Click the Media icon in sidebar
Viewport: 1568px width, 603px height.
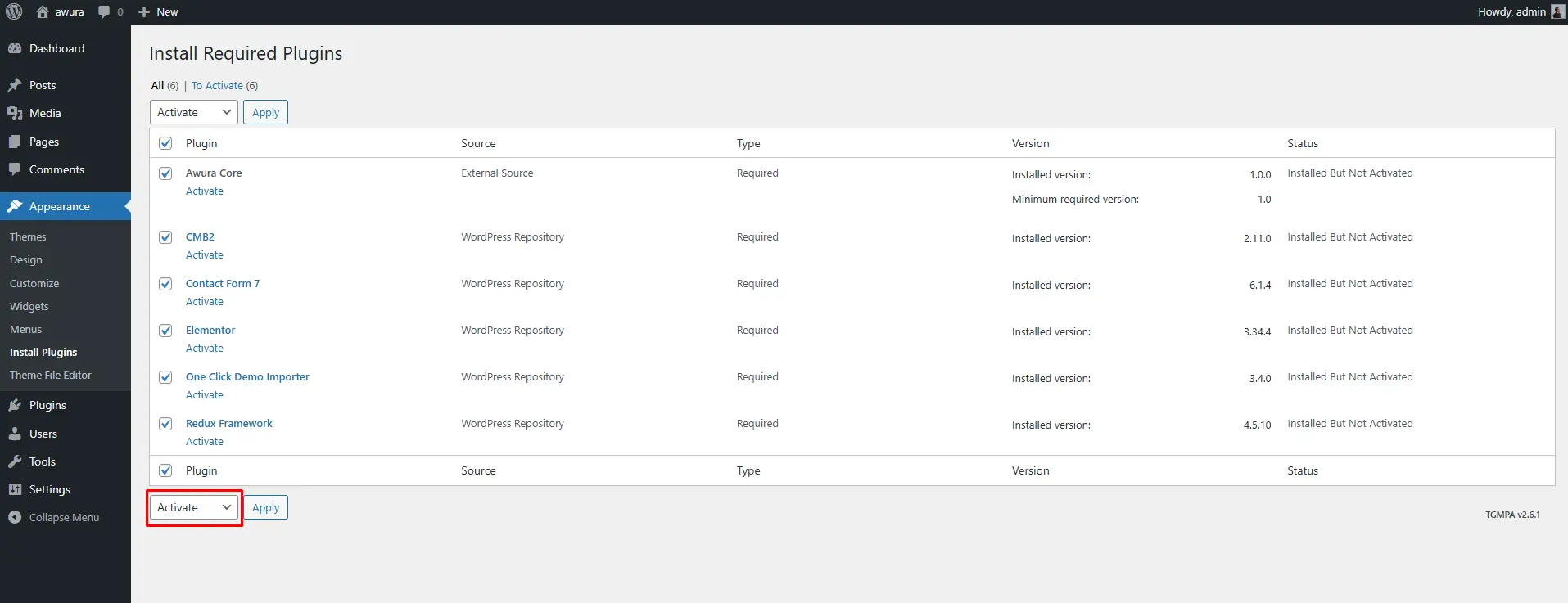click(x=15, y=113)
